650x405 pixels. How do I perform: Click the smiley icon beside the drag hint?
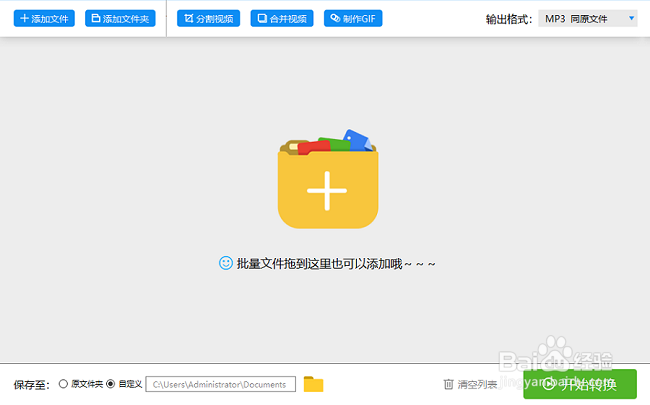click(x=226, y=263)
